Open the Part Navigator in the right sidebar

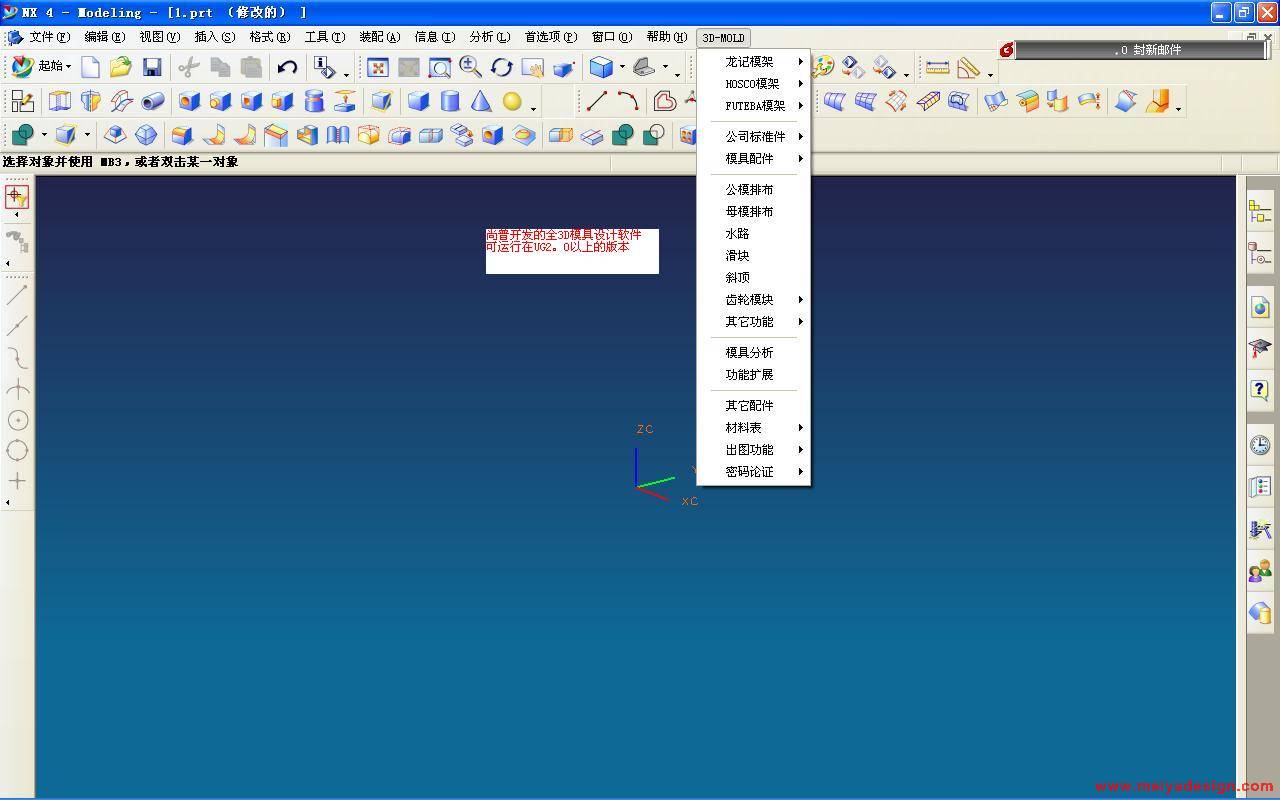[x=1260, y=254]
